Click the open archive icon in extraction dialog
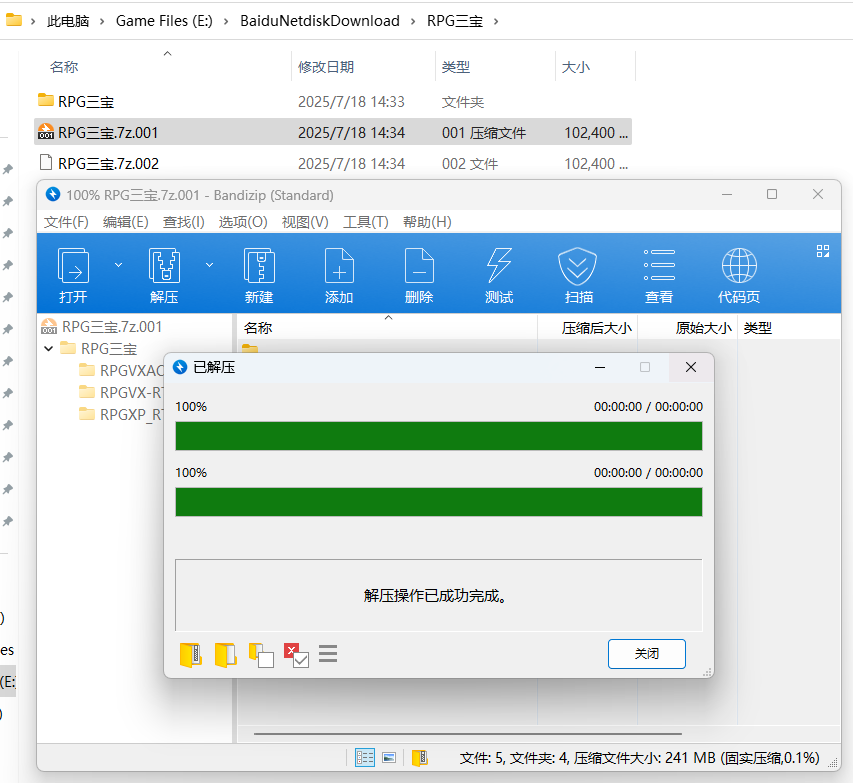 point(190,655)
